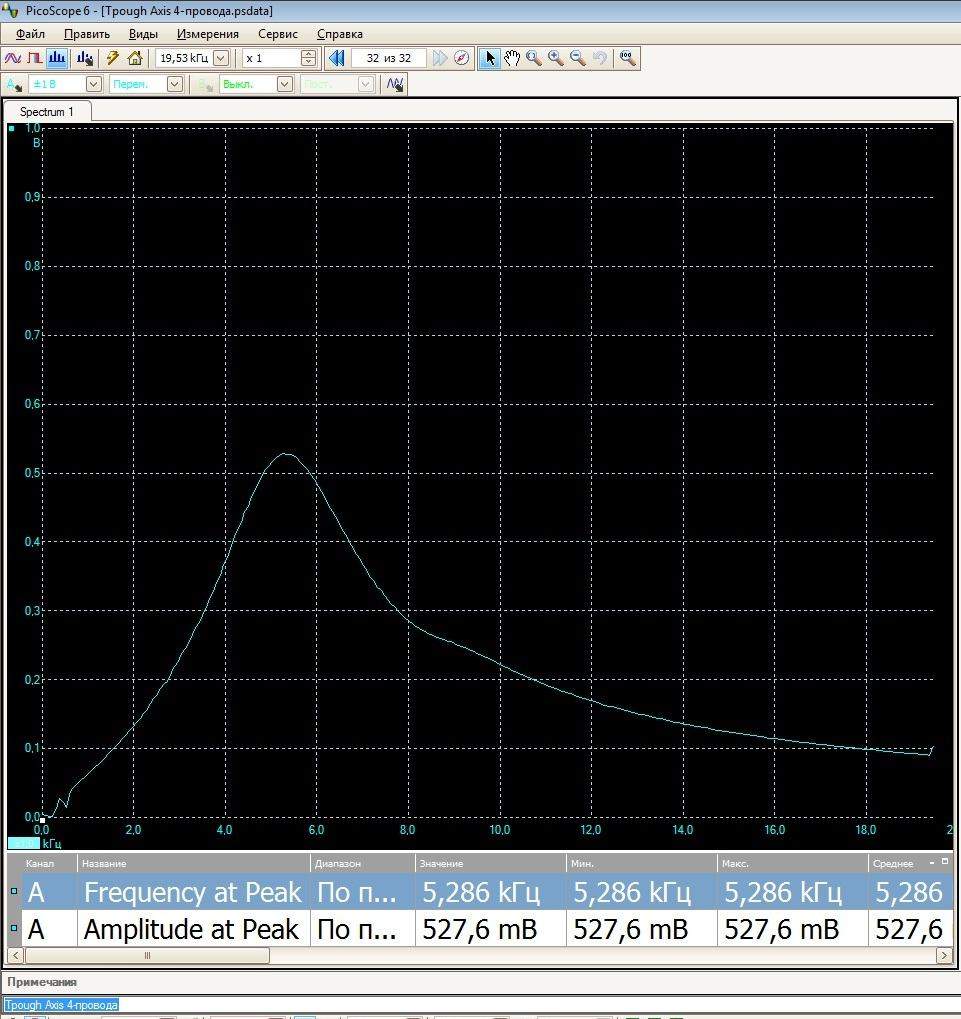This screenshot has width=961, height=1019.
Task: Go to next buffer double-arrow icon
Action: 440,58
